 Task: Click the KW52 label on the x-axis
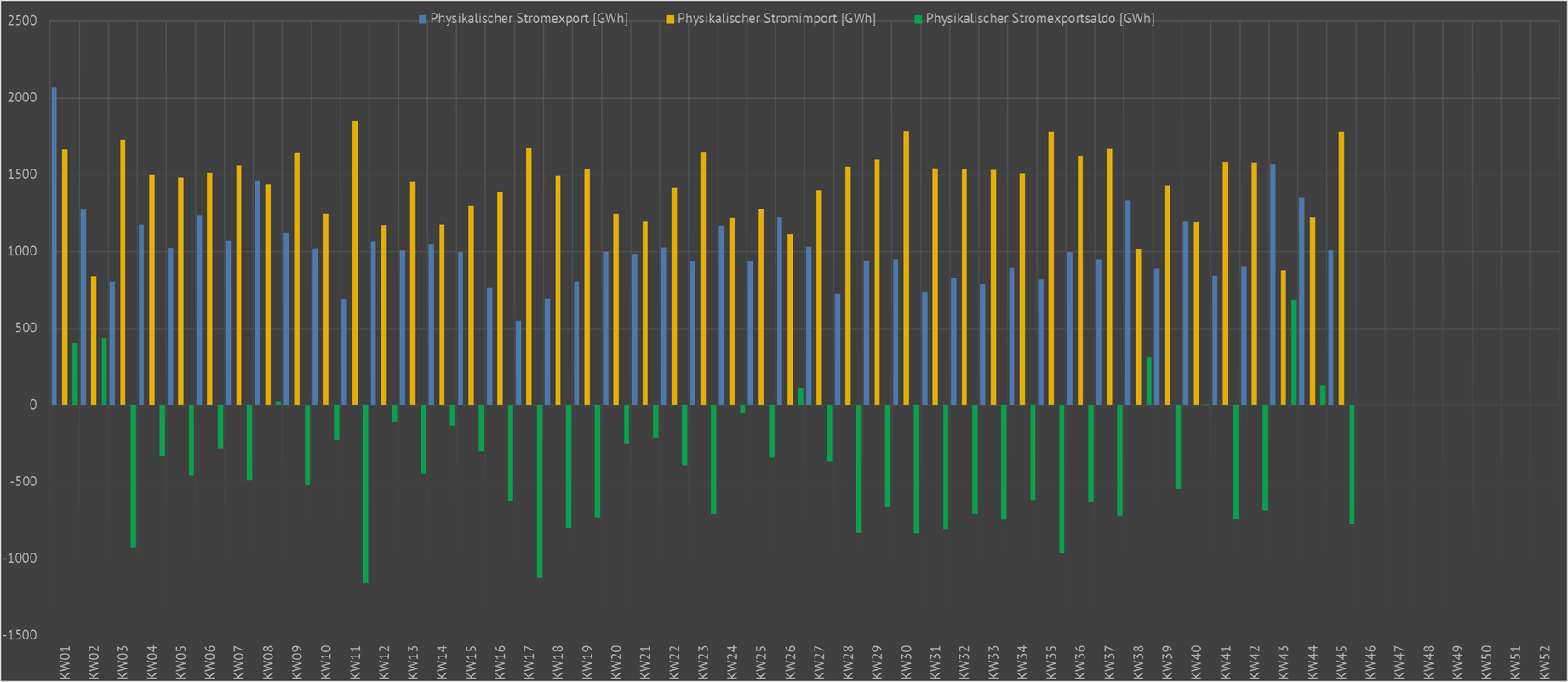click(1544, 662)
